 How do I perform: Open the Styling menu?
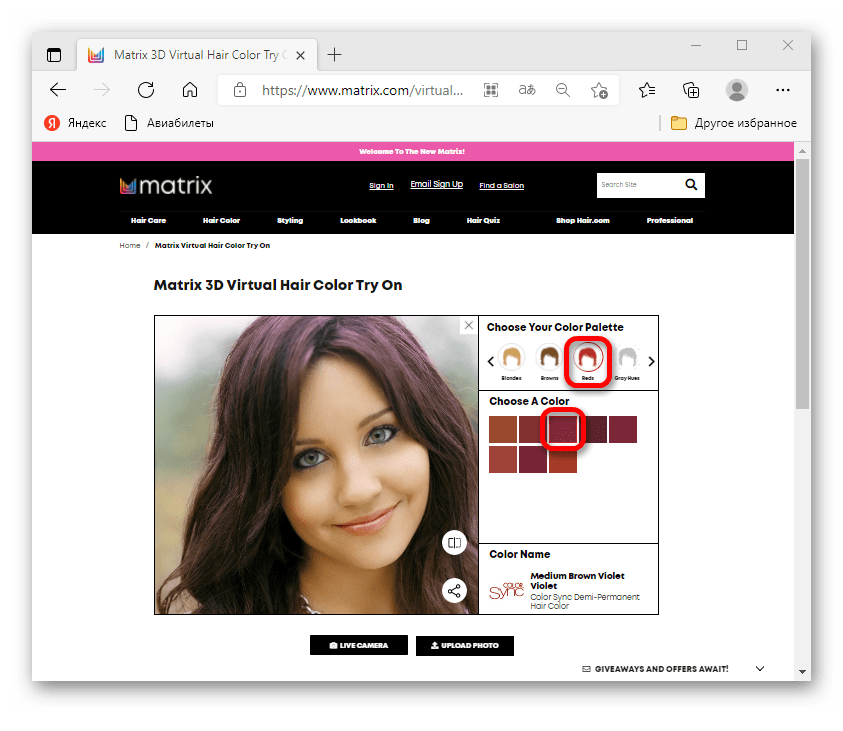pyautogui.click(x=290, y=220)
